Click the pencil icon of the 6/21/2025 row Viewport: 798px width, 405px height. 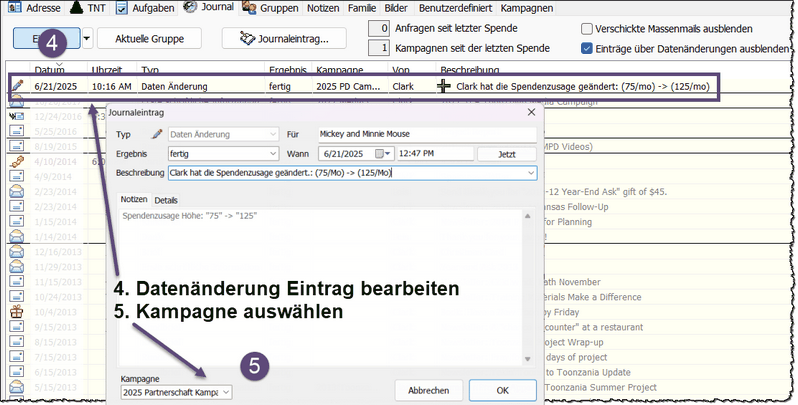point(17,86)
